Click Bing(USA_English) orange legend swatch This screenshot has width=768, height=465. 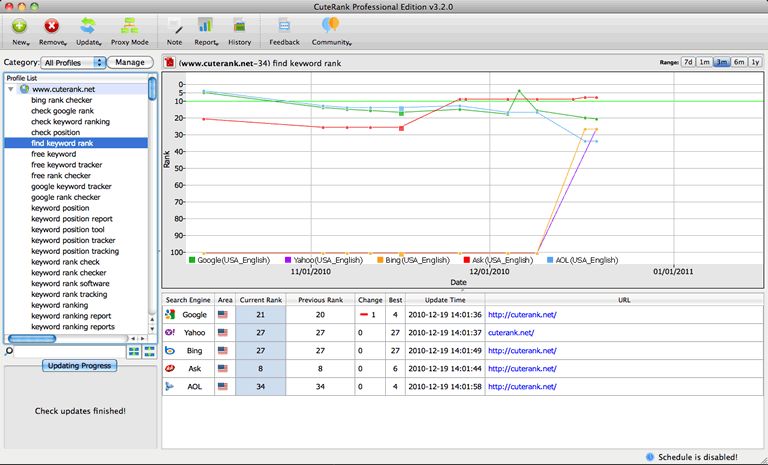tap(380, 260)
